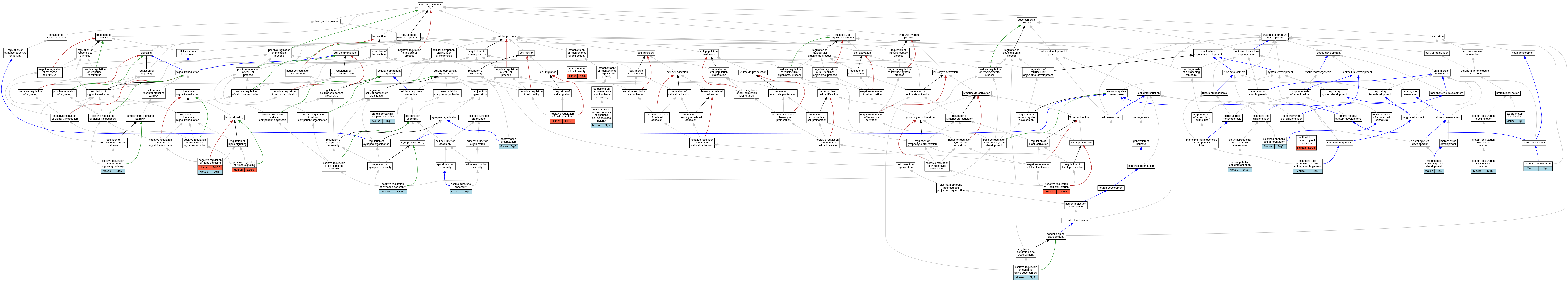Click the 'response to stimulus' node
The height and width of the screenshot is (282, 1568).
click(104, 37)
